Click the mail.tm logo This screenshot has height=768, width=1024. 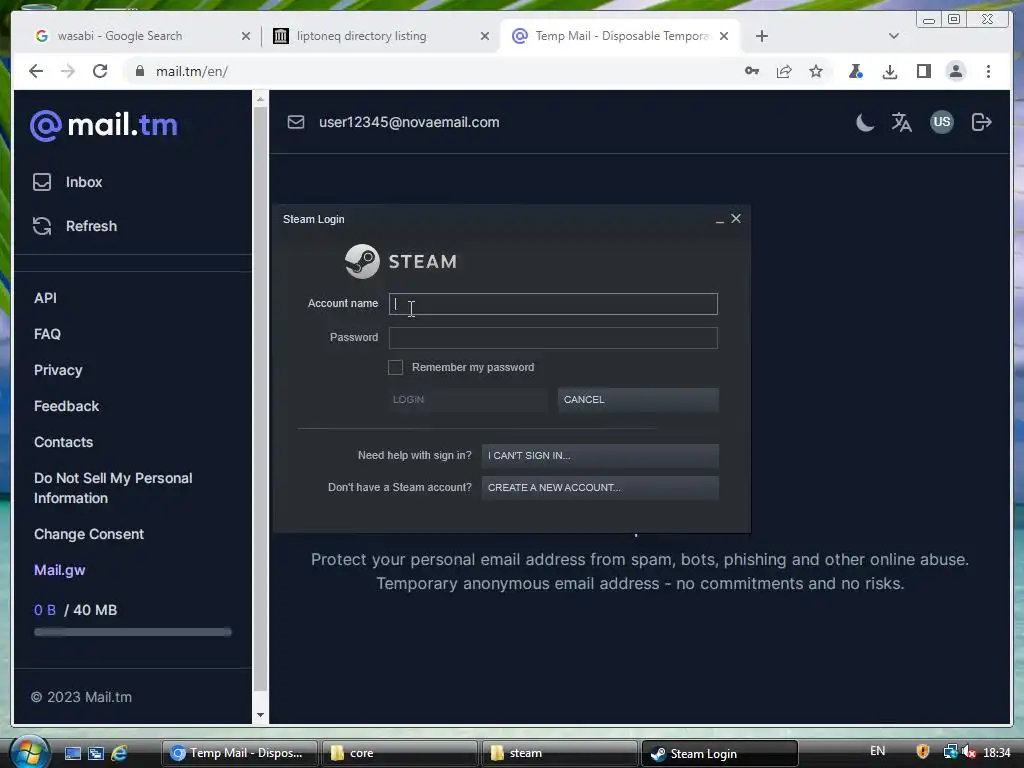(x=104, y=125)
